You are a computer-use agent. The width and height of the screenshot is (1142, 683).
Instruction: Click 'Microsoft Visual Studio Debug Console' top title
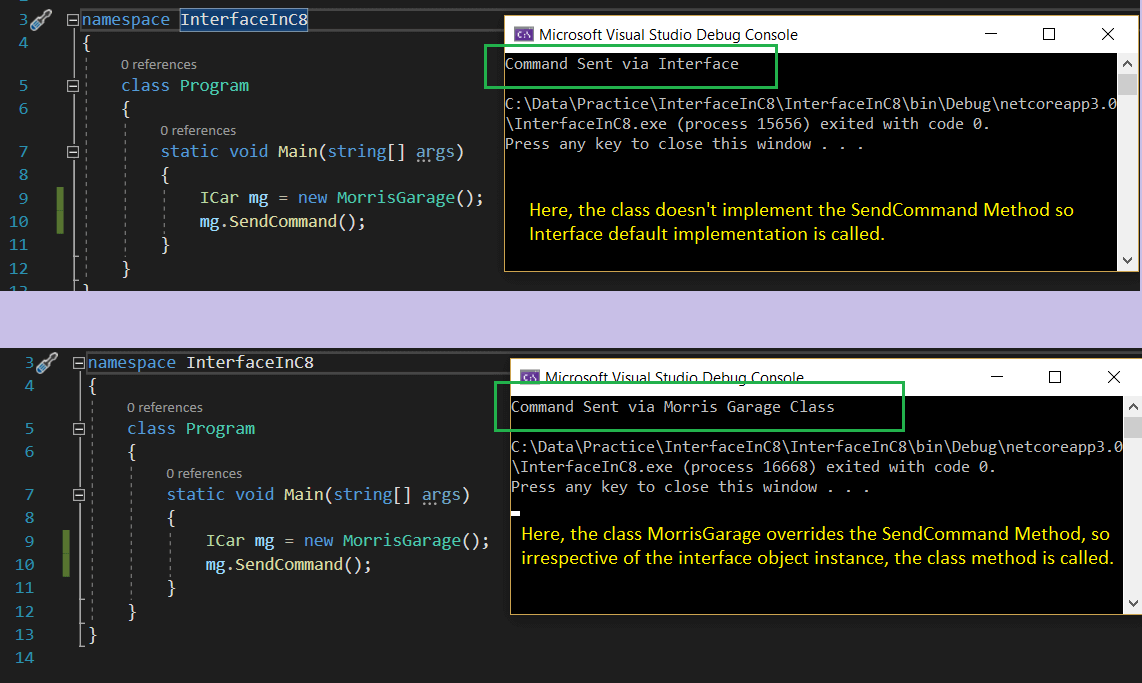[668, 34]
